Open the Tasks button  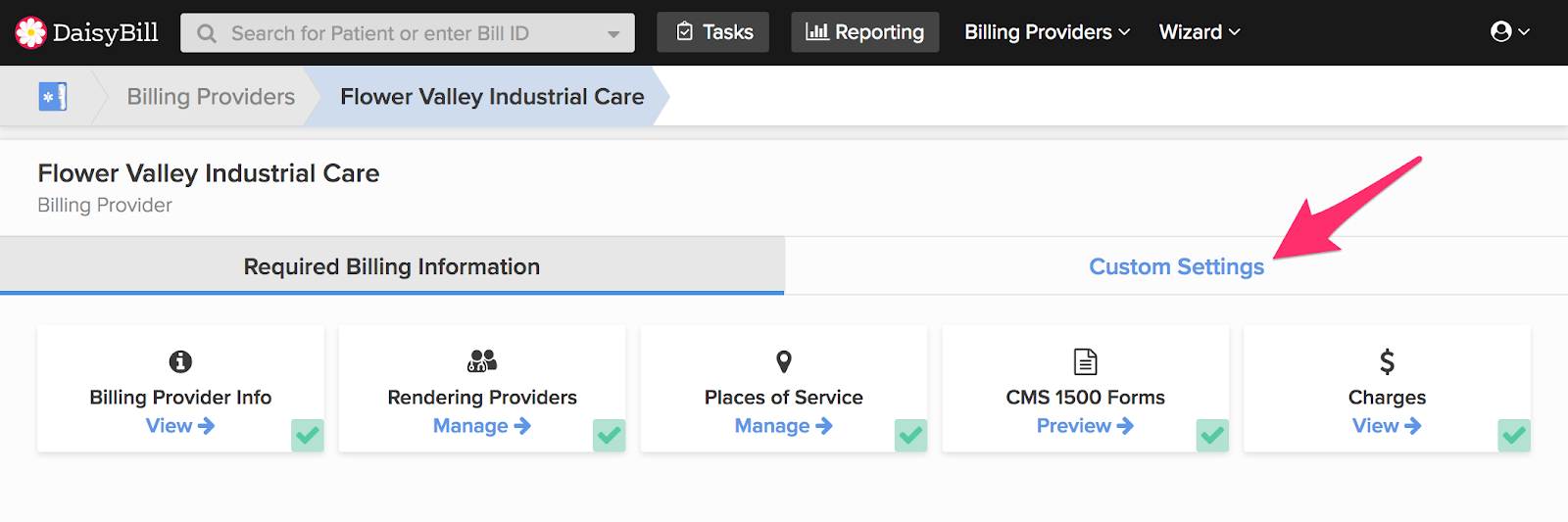tap(713, 32)
